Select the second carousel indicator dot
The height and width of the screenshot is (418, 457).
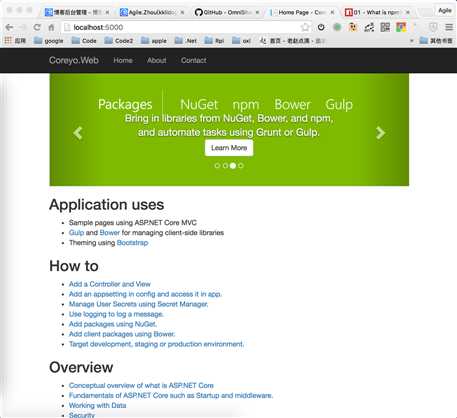[225, 166]
